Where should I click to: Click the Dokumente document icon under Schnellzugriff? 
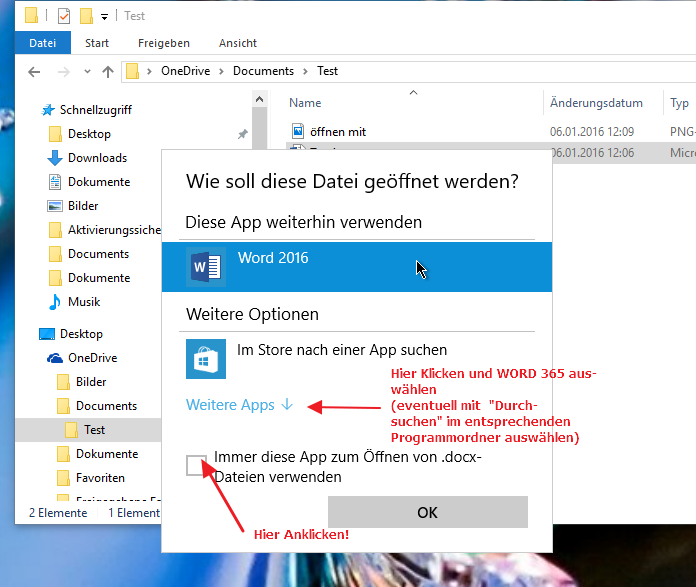tap(55, 182)
